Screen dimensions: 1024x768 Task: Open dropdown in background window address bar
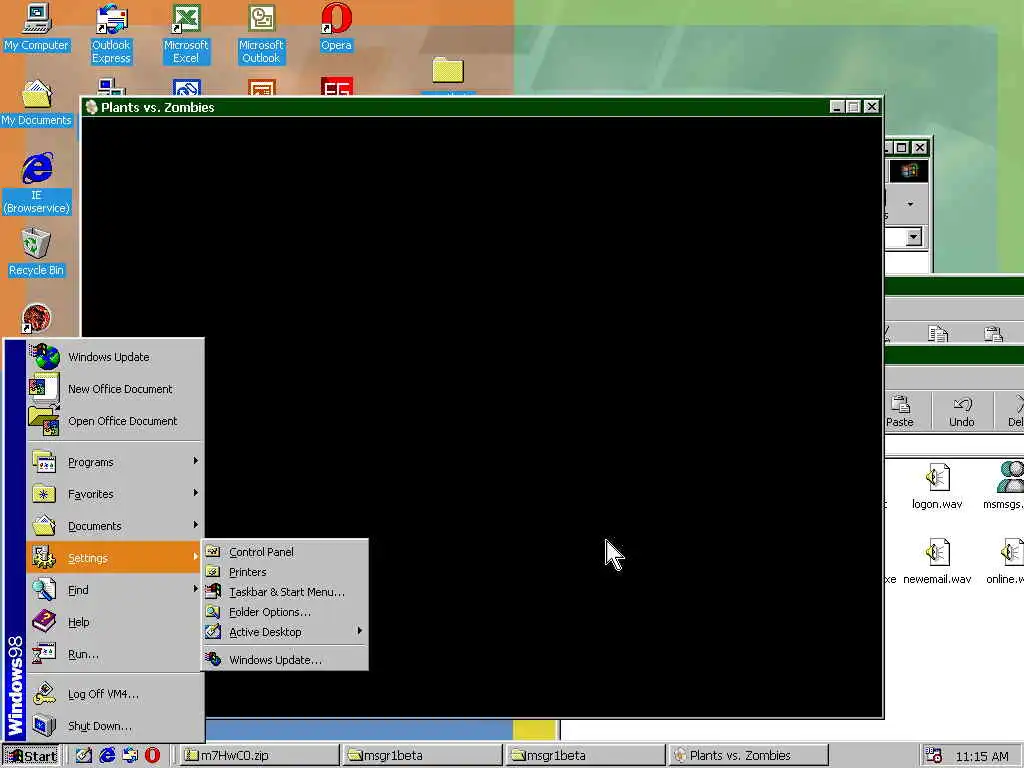click(914, 236)
